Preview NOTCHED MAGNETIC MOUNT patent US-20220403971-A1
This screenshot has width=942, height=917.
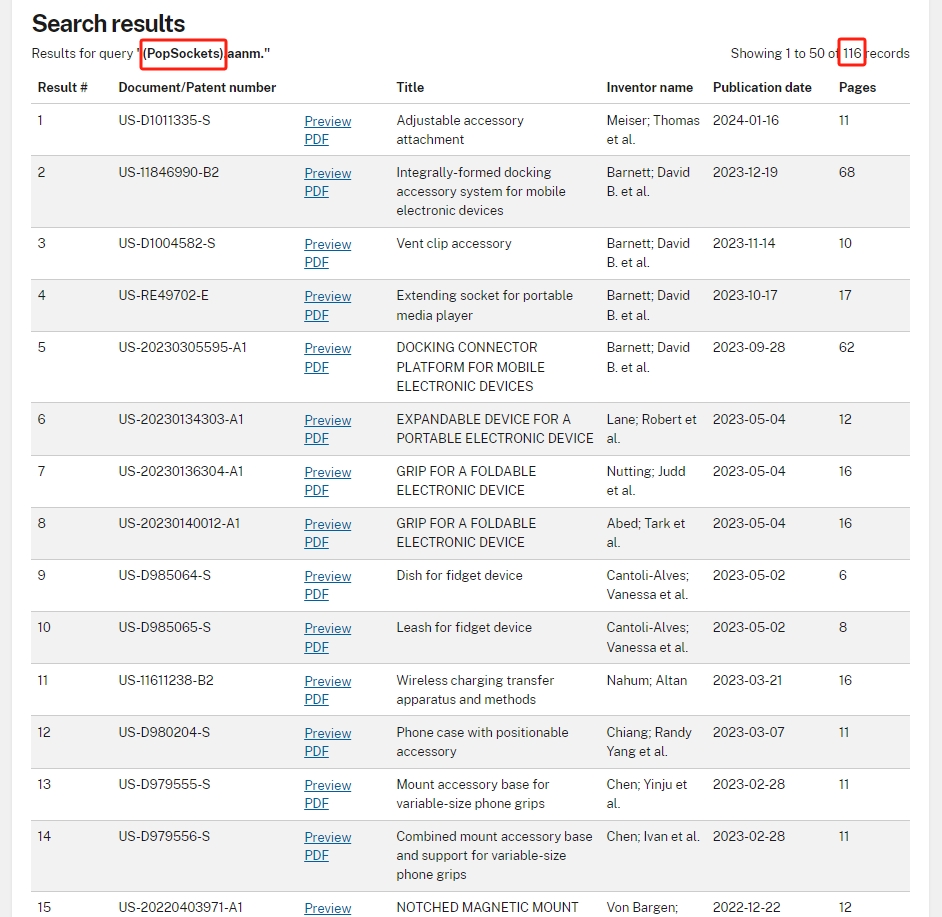[x=327, y=908]
